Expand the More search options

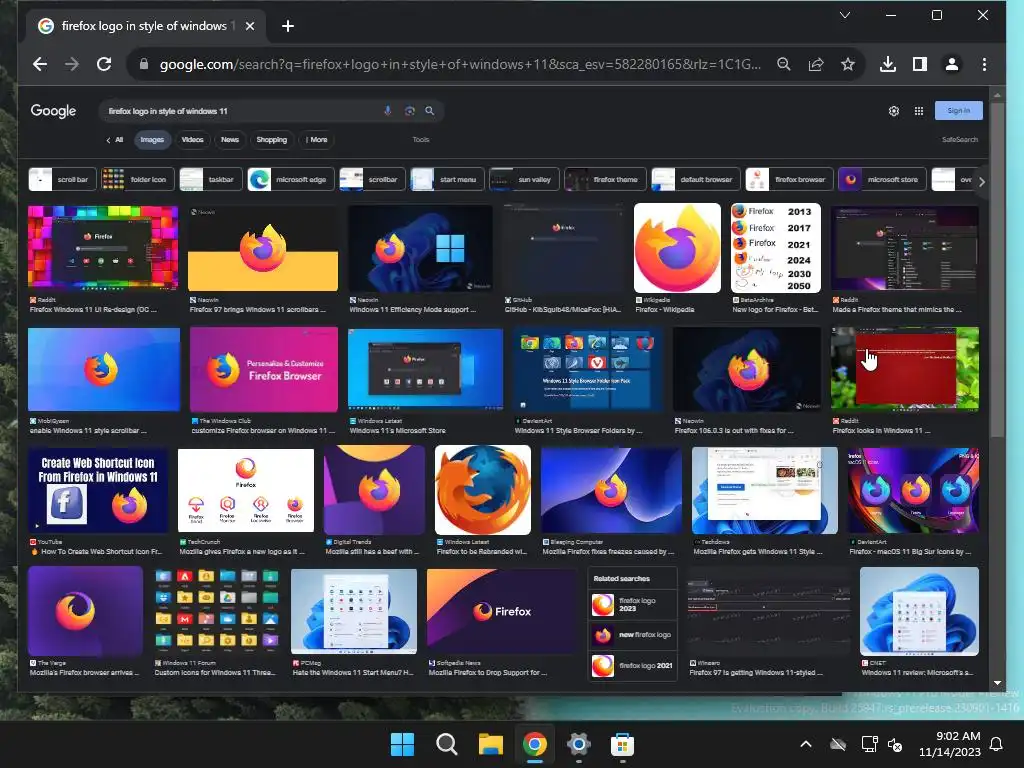click(x=317, y=140)
